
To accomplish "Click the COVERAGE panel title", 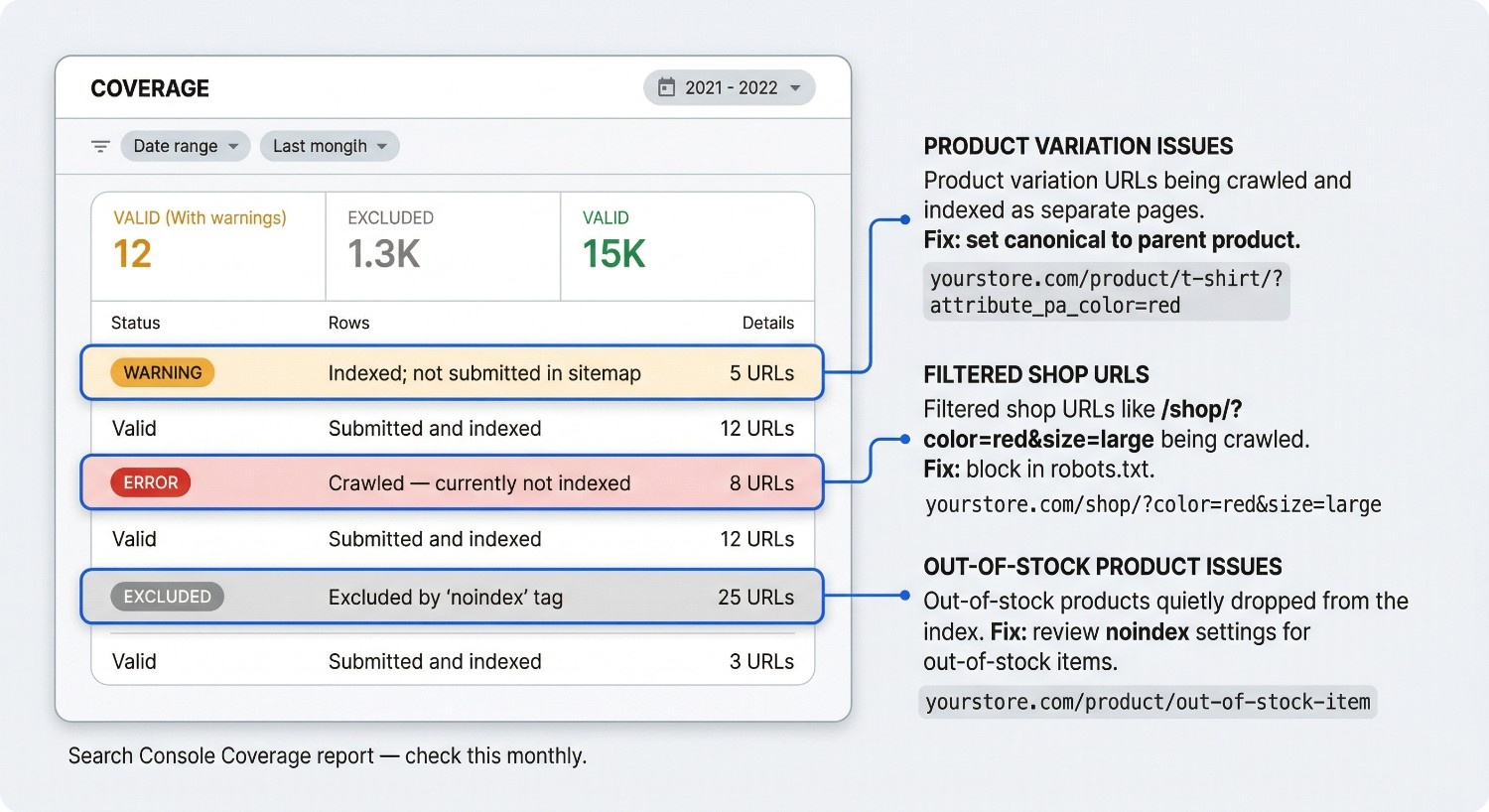I will pos(150,88).
